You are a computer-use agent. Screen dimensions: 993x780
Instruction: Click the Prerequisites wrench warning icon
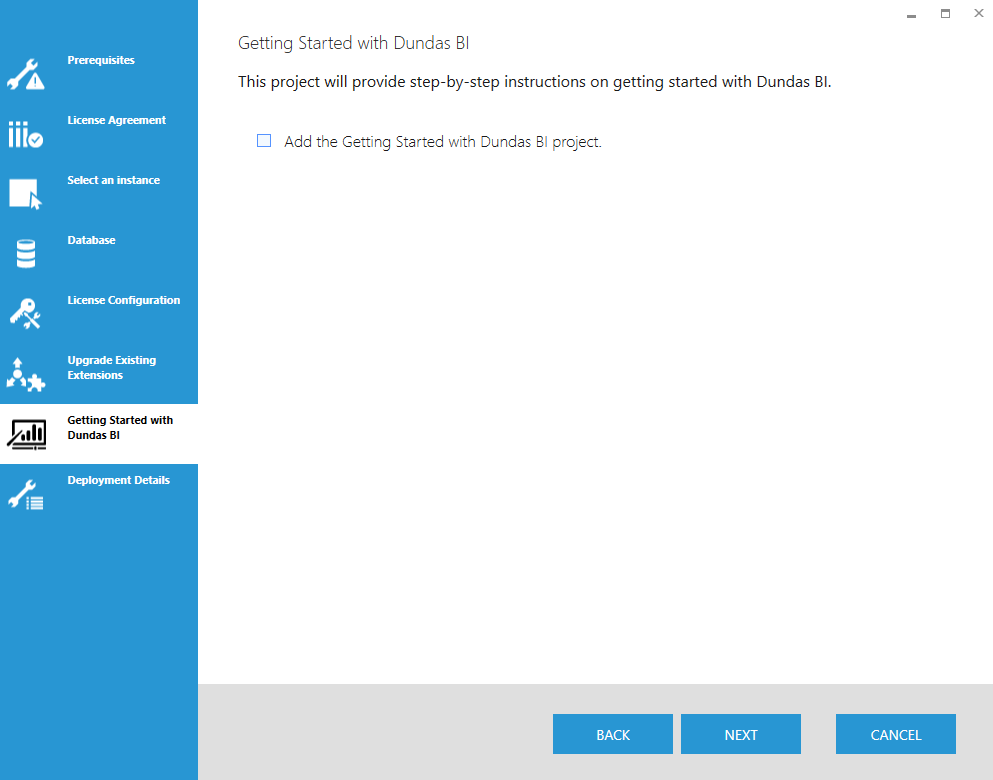26,74
